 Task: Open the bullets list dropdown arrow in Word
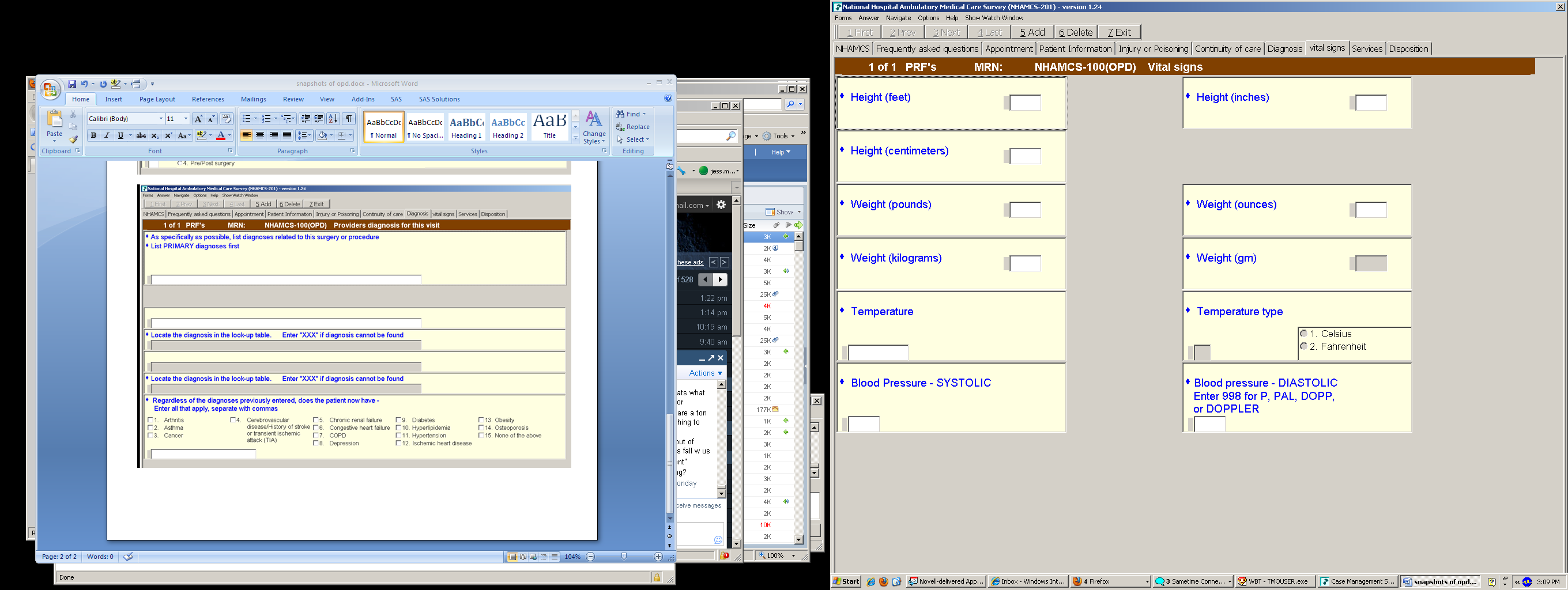(x=255, y=119)
